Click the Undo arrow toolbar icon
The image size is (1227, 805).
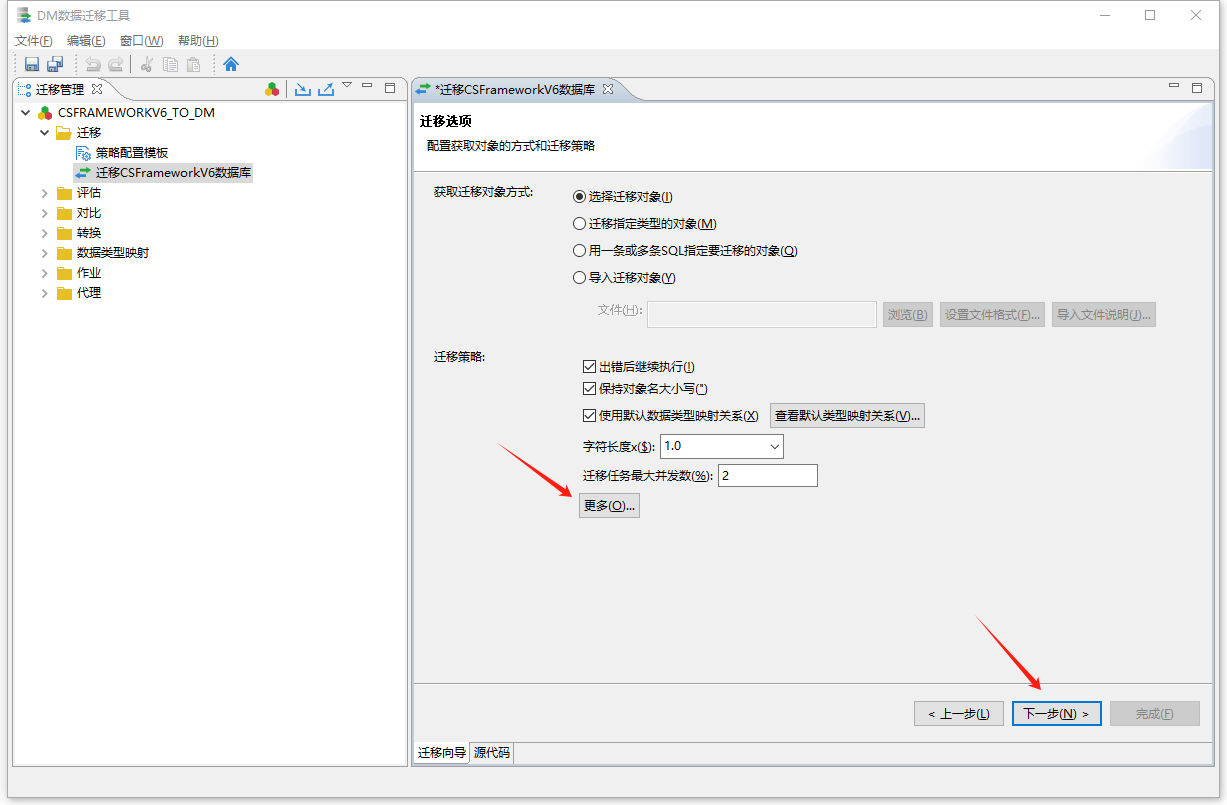pyautogui.click(x=93, y=64)
